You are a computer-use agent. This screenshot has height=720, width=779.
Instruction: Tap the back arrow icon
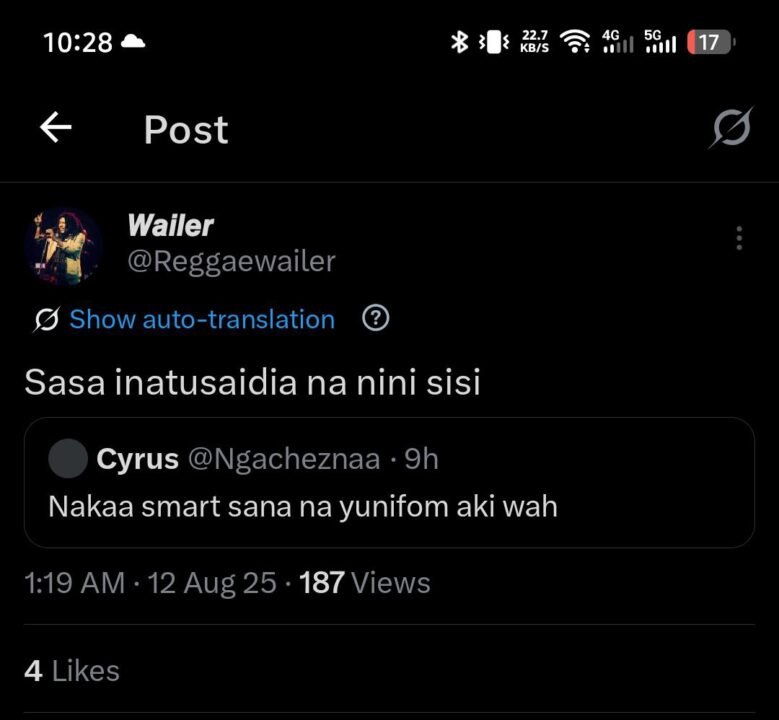pos(56,128)
